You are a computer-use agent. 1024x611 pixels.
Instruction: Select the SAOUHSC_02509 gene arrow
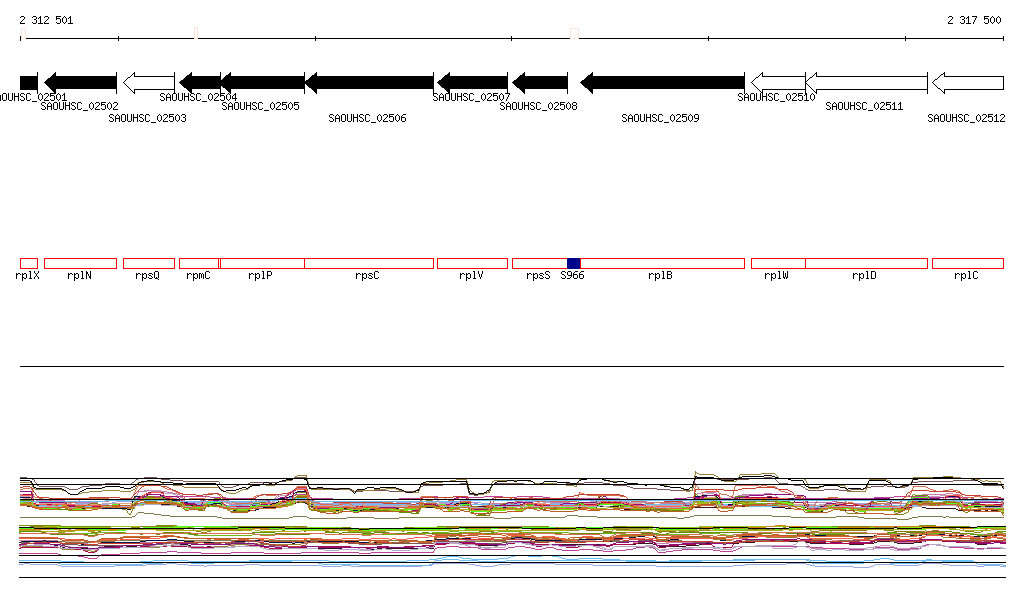coord(662,83)
